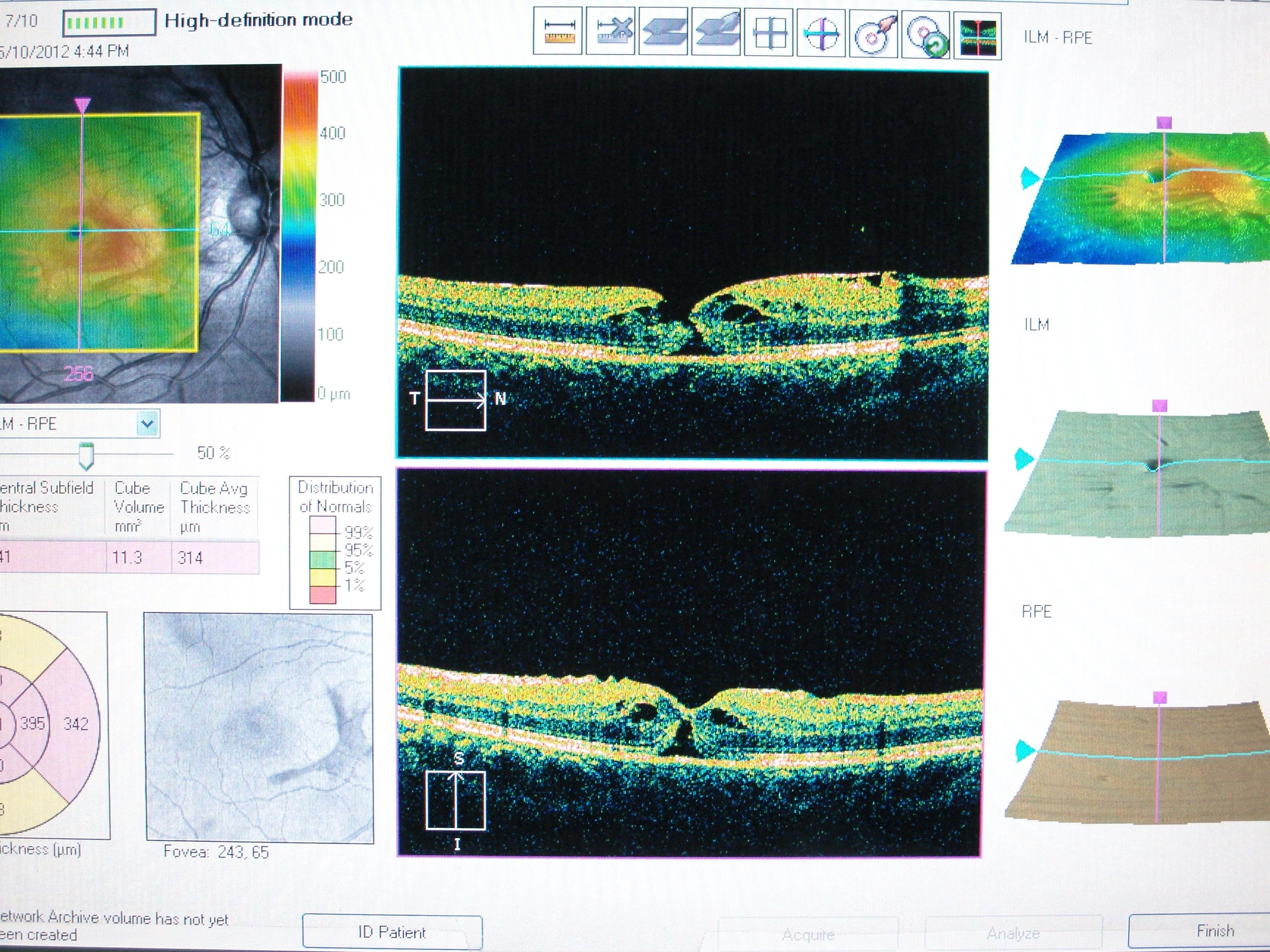Click the pink marker atop ILM-RPE 3D map

(x=1164, y=123)
